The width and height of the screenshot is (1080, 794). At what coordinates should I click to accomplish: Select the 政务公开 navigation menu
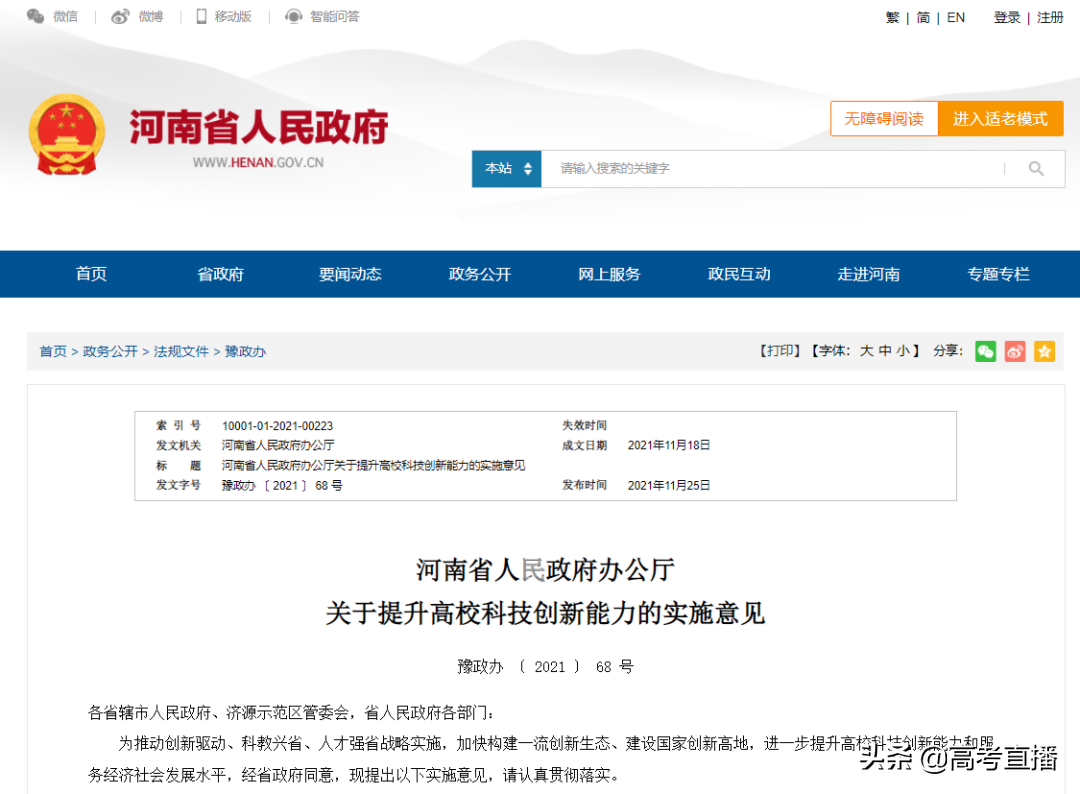tap(480, 274)
